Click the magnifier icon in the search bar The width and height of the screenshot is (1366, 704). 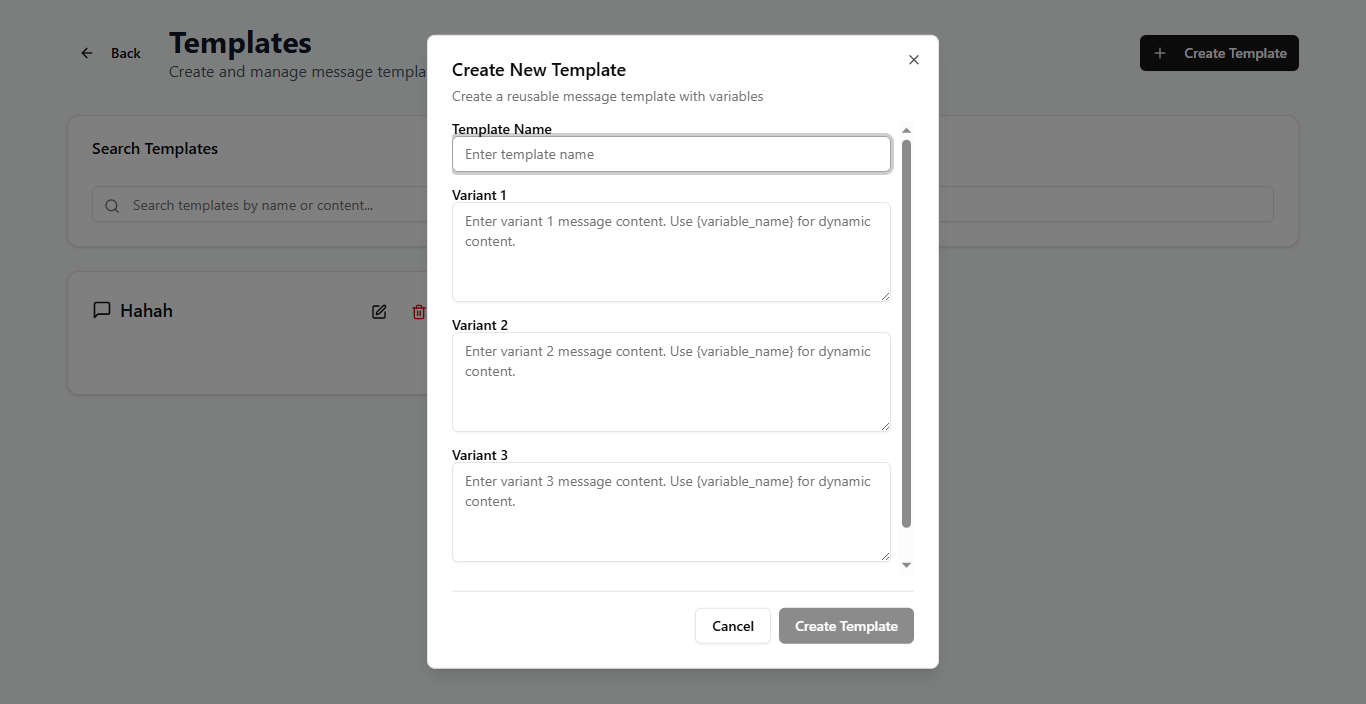112,205
